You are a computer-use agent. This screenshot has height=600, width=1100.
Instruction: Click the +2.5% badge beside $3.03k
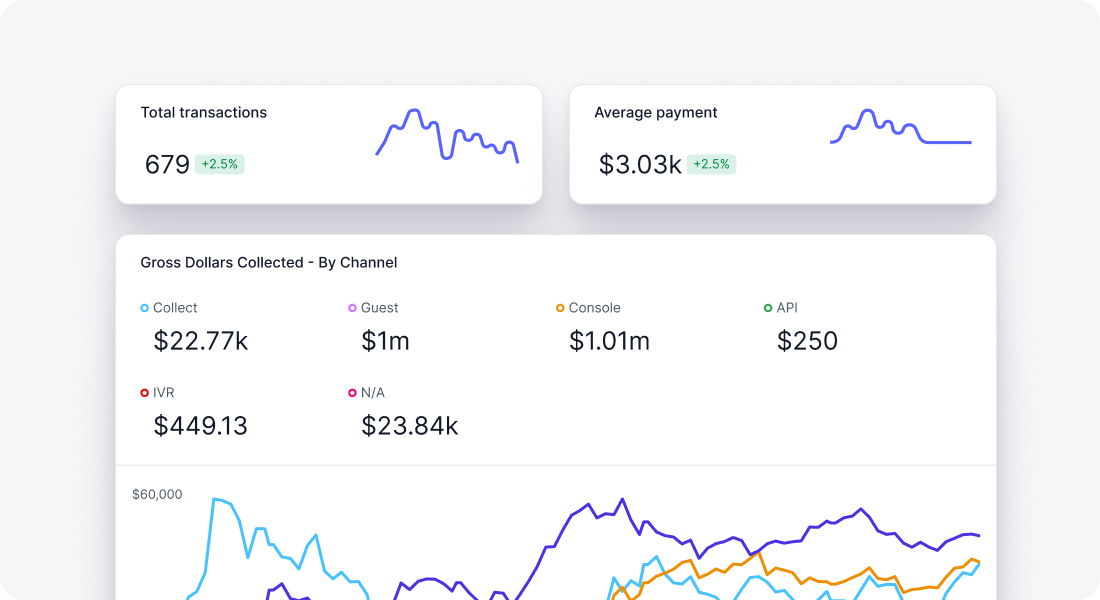pyautogui.click(x=711, y=164)
